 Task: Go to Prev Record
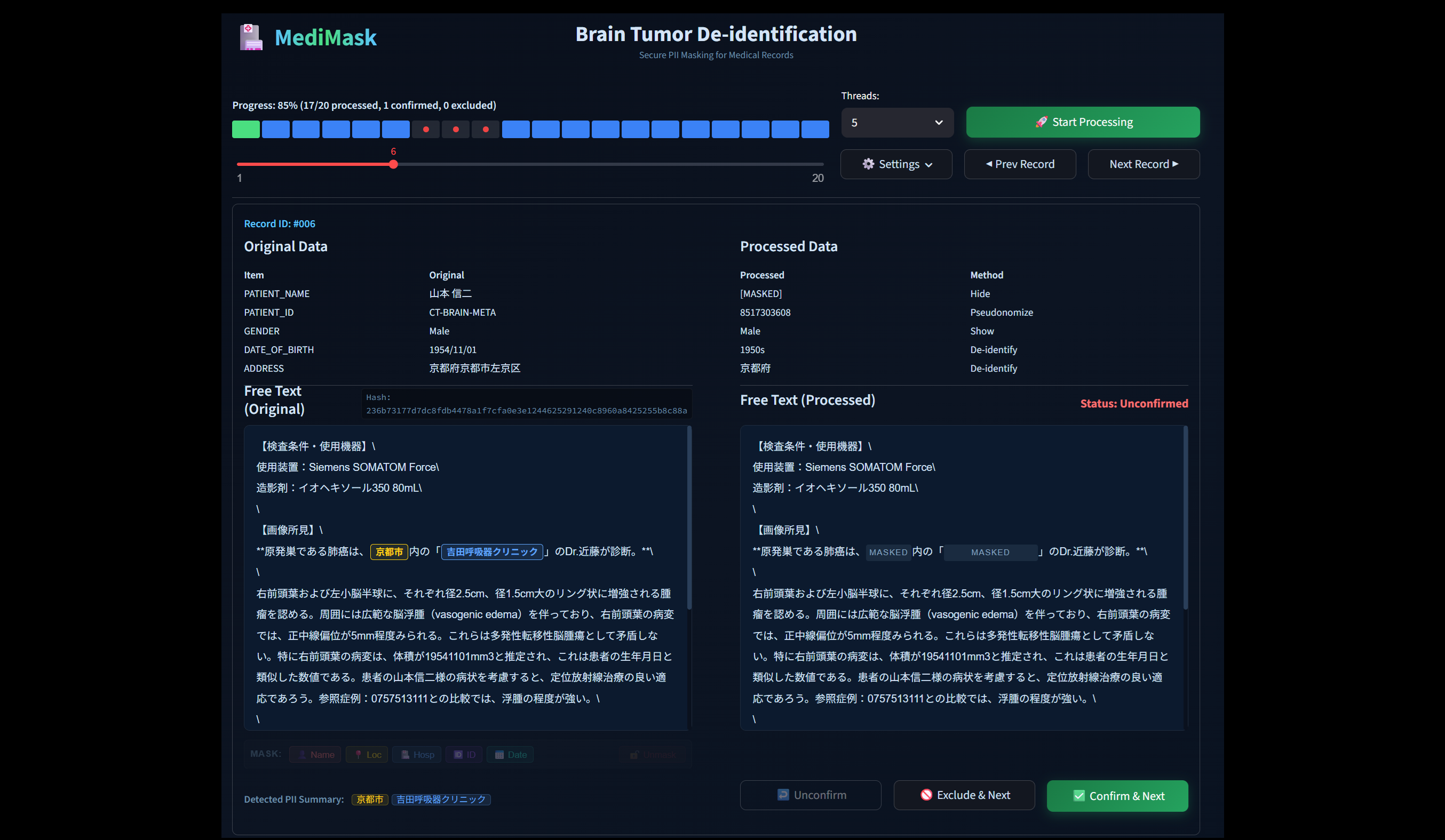coord(1020,164)
